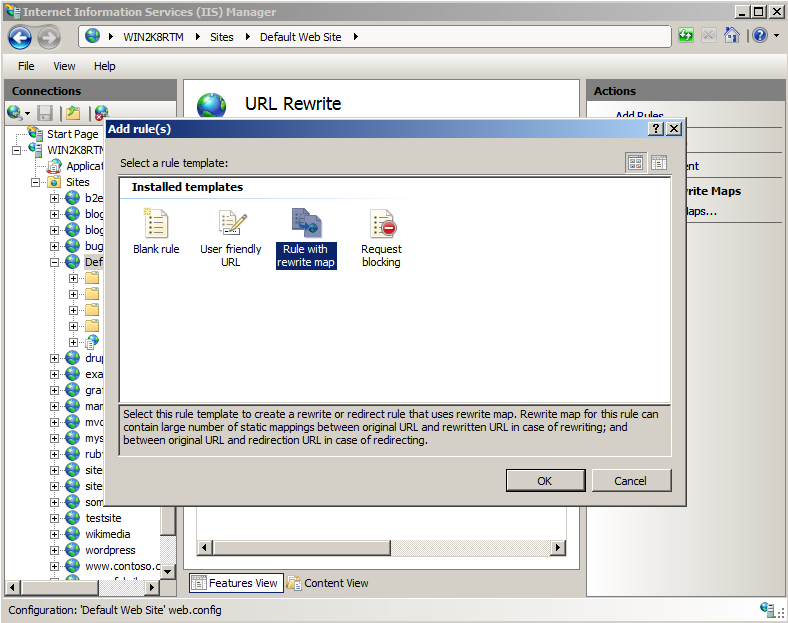Click WIN2K8RTM in the address breadcrumb
Viewport: 788px width, 623px height.
pyautogui.click(x=153, y=37)
